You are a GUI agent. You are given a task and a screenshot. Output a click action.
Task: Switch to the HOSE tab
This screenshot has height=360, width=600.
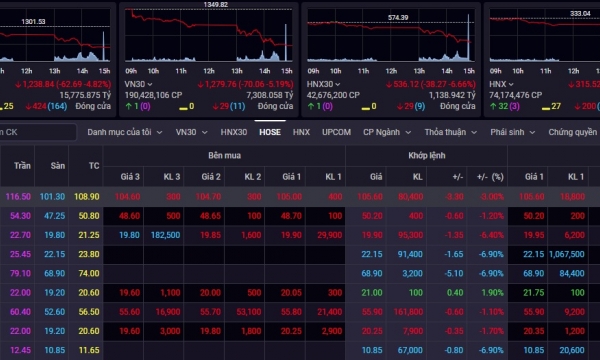(x=270, y=132)
